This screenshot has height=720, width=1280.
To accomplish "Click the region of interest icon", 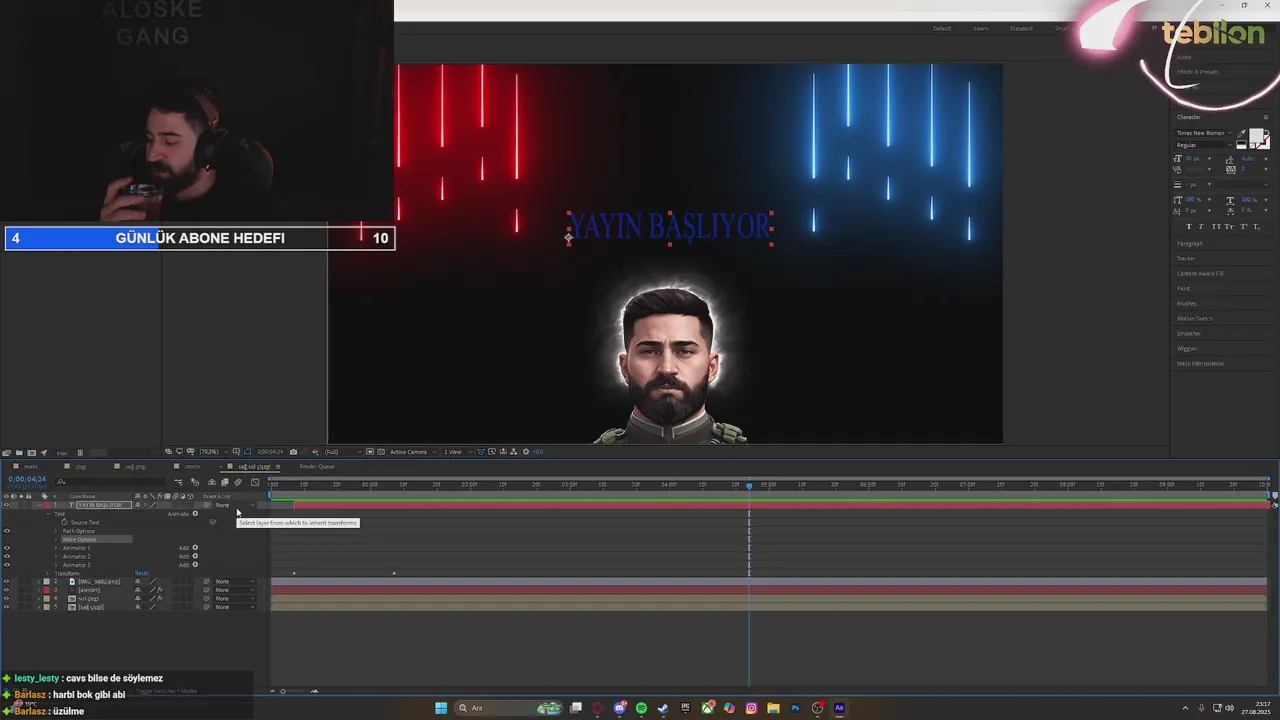I will tap(370, 452).
